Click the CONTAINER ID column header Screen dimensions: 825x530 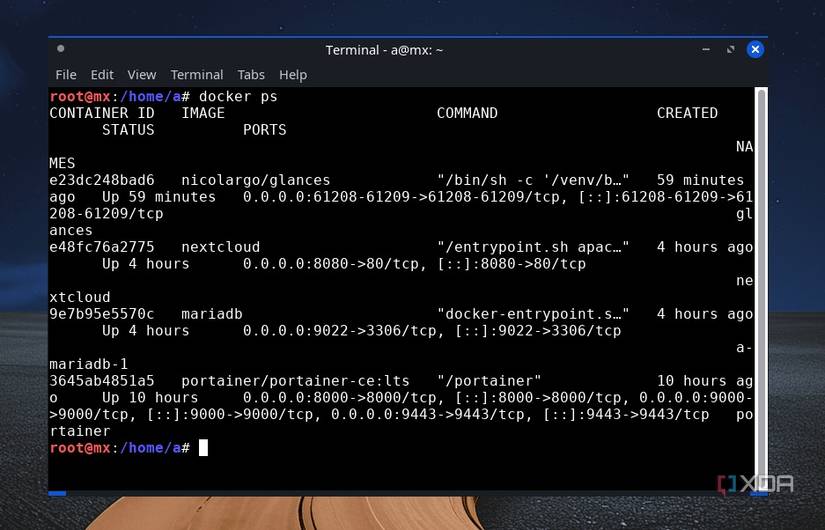click(x=102, y=113)
